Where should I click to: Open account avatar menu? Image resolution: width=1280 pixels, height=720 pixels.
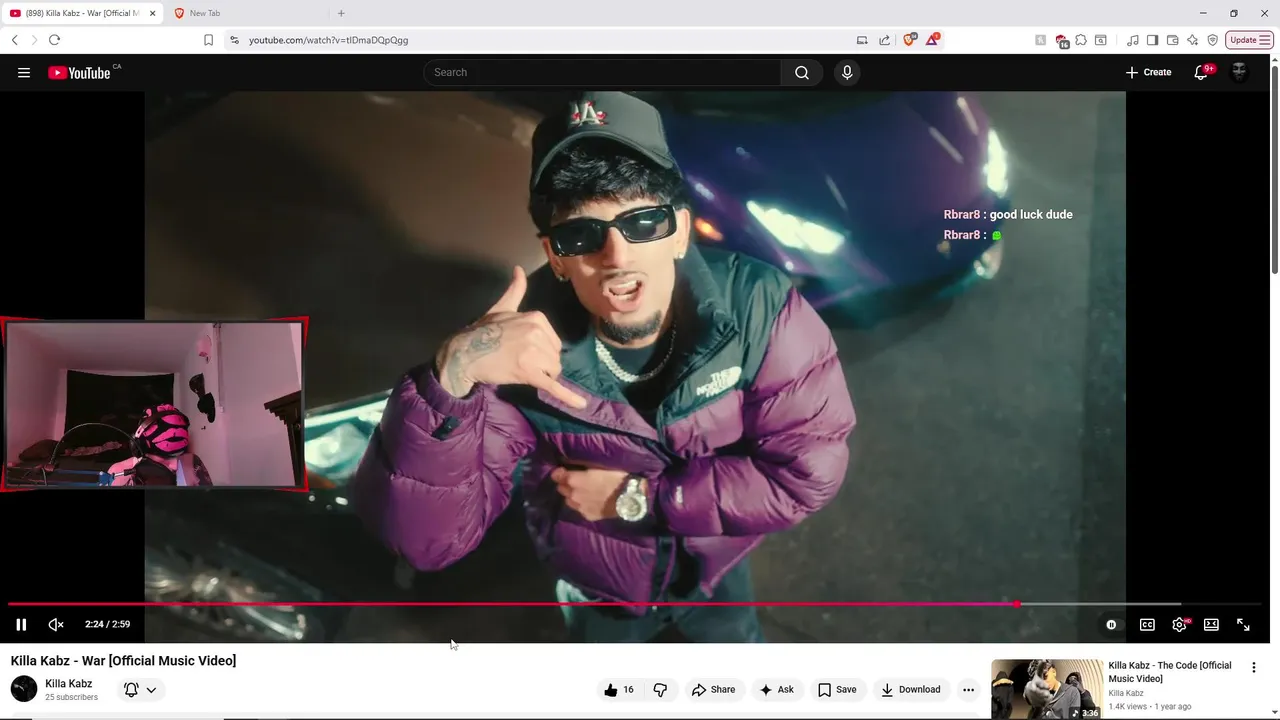1239,72
